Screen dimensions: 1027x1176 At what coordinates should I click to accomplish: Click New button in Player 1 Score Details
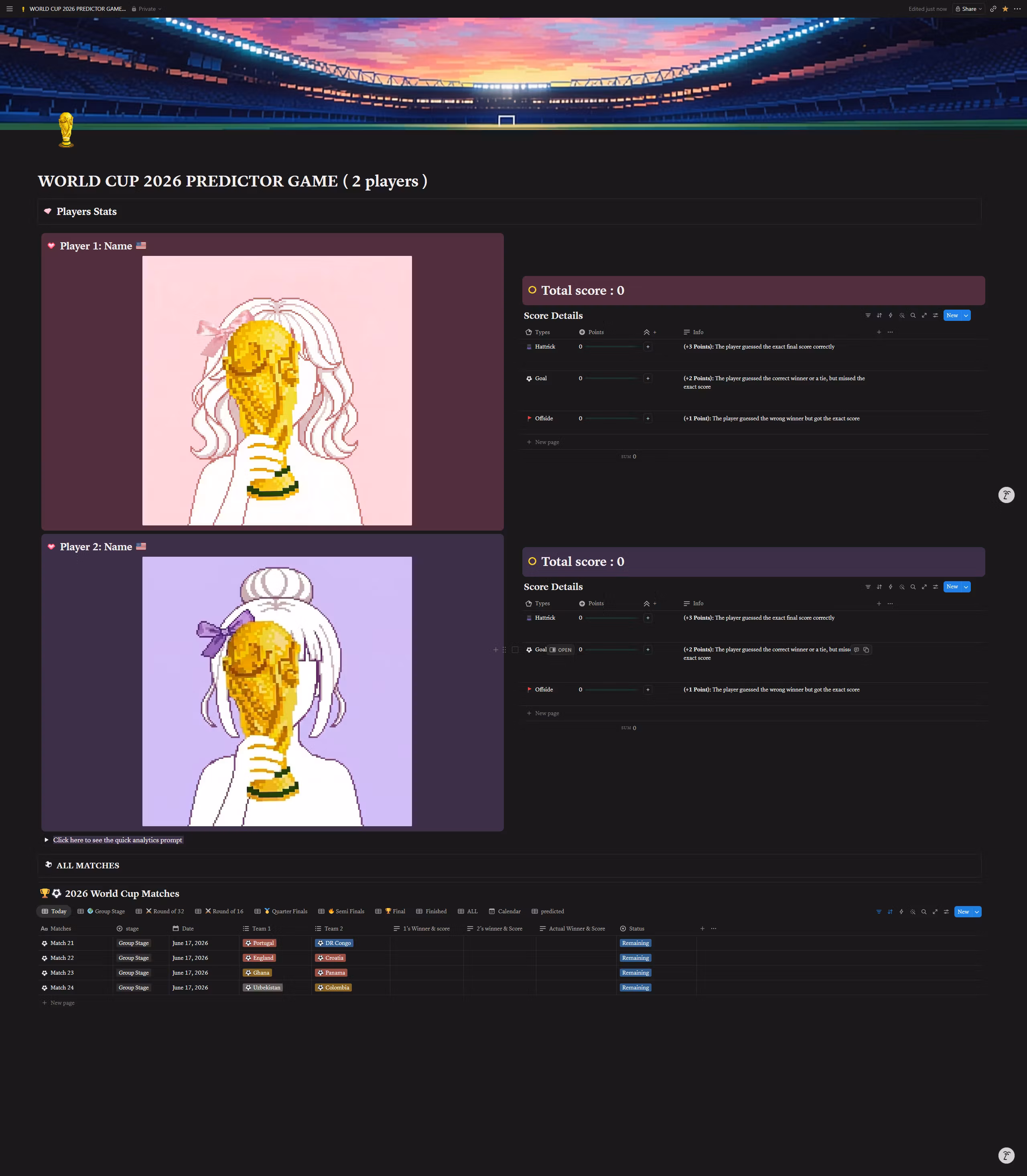tap(952, 315)
